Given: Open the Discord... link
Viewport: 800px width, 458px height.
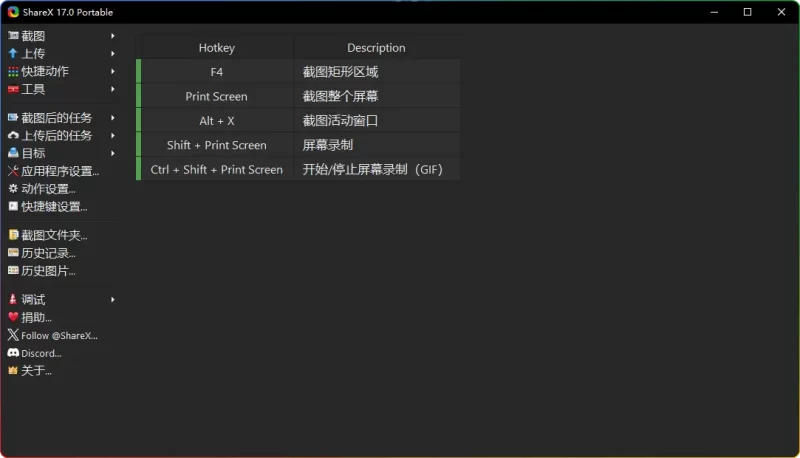Looking at the screenshot, I should [41, 353].
